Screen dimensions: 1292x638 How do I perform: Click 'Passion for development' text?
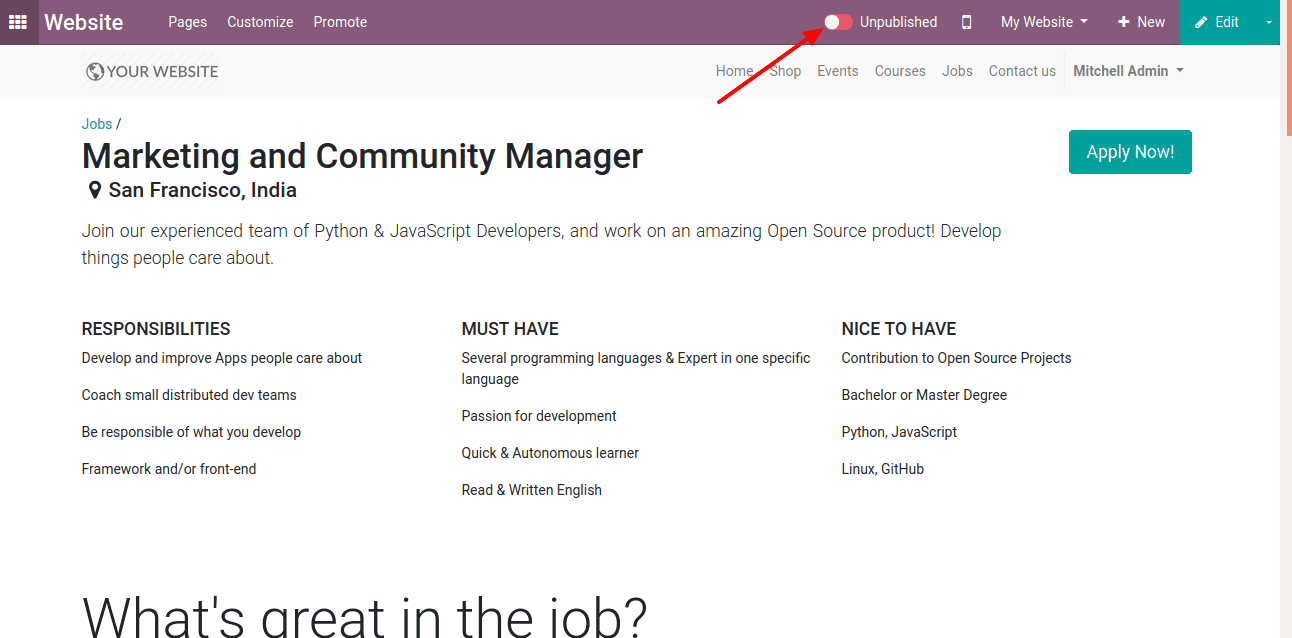pyautogui.click(x=539, y=416)
